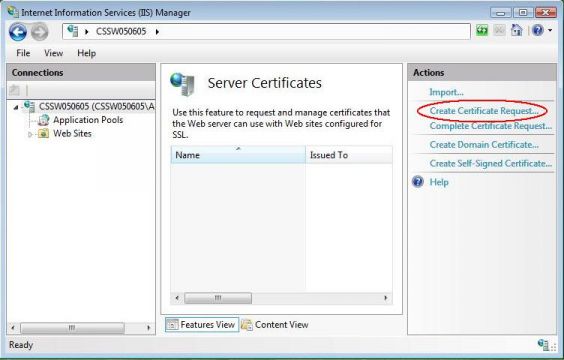
Task: Select Web Sites in the tree
Action: [72, 133]
